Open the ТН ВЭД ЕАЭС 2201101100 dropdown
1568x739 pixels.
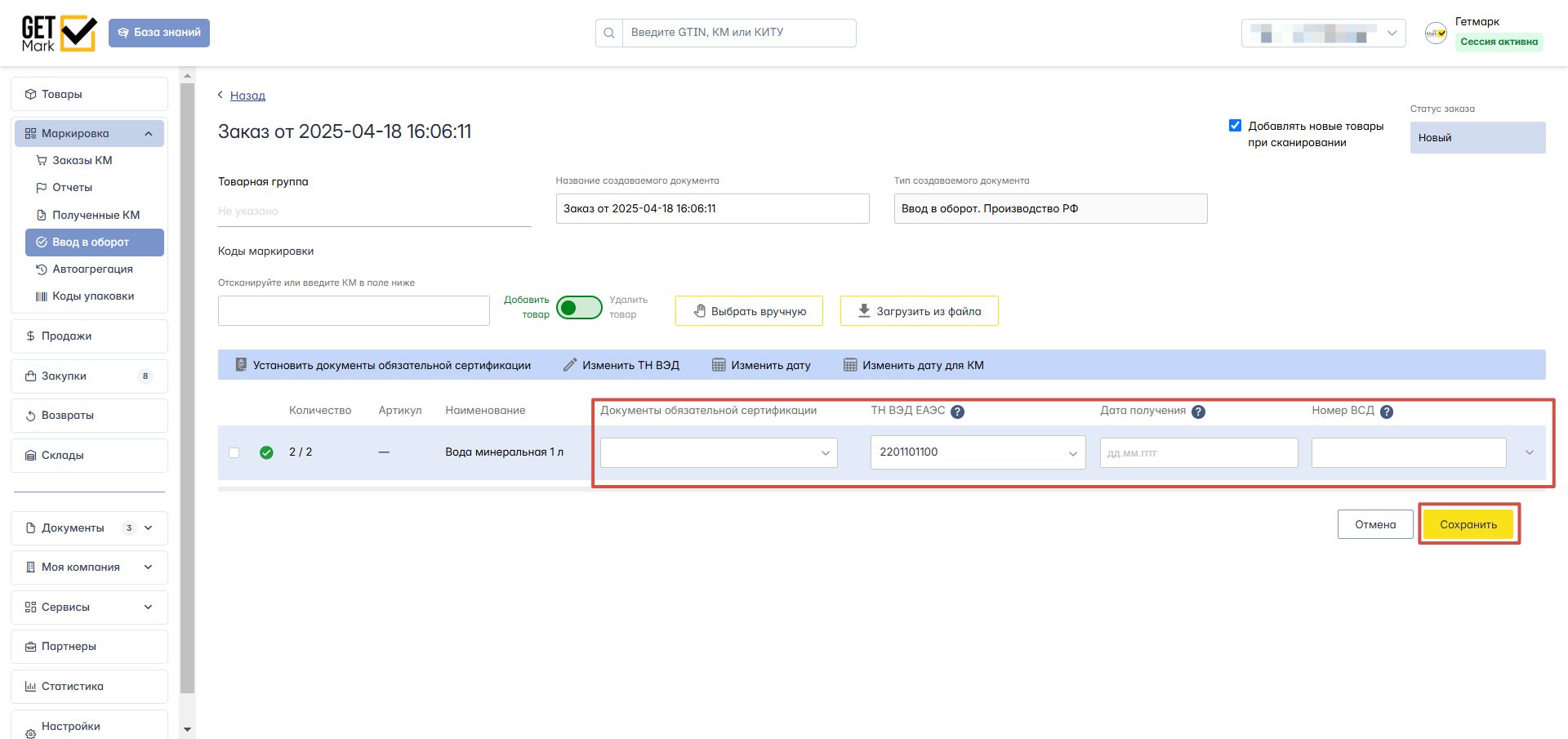coord(978,452)
